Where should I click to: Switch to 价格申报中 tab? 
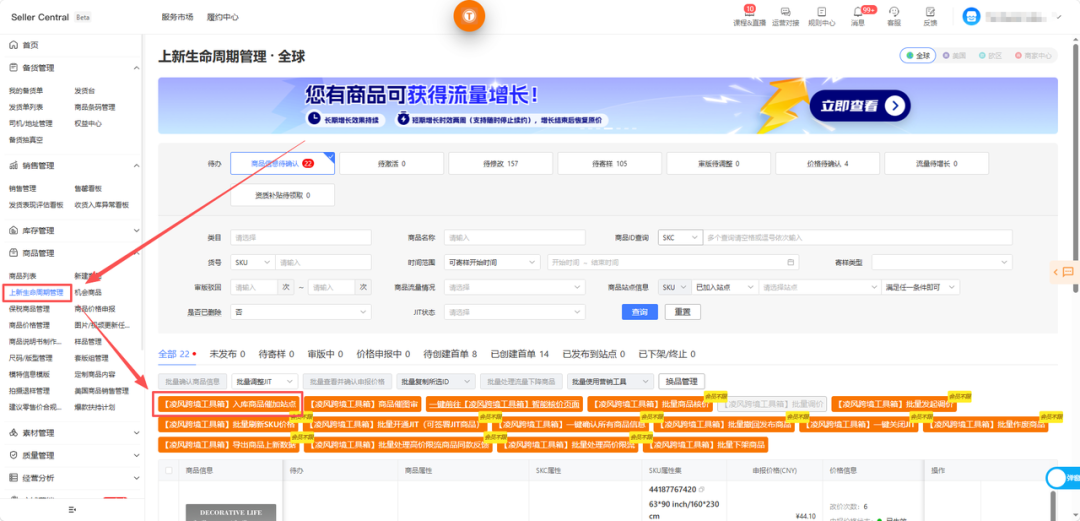(382, 354)
